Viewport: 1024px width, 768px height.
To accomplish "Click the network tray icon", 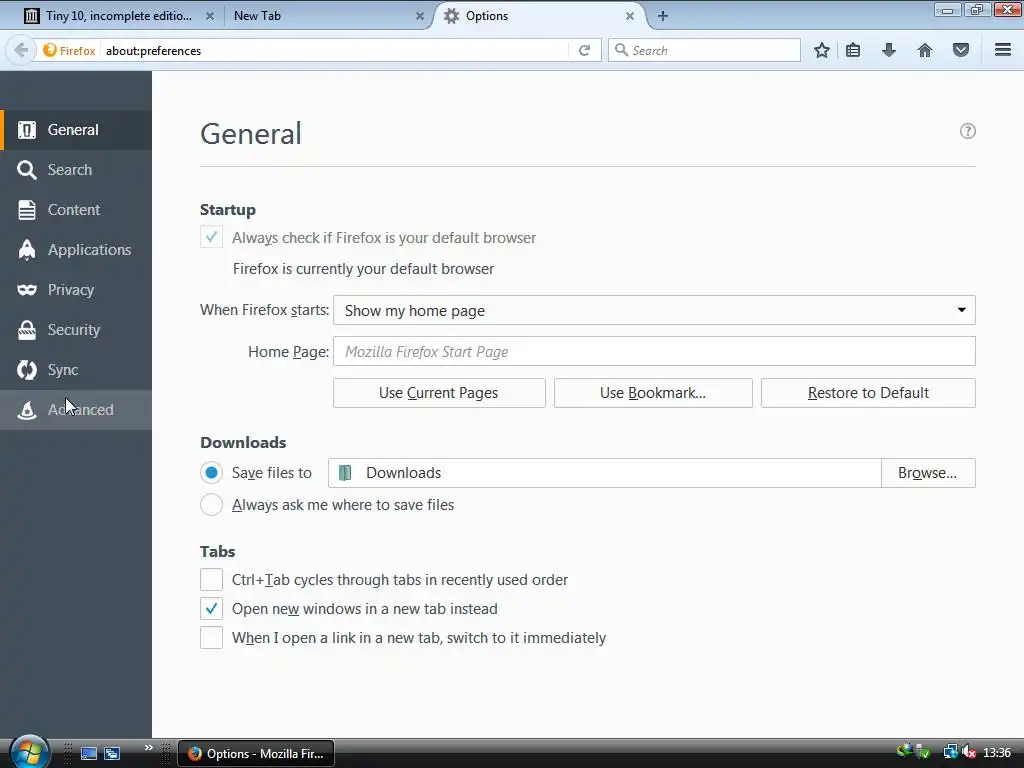I will click(950, 753).
